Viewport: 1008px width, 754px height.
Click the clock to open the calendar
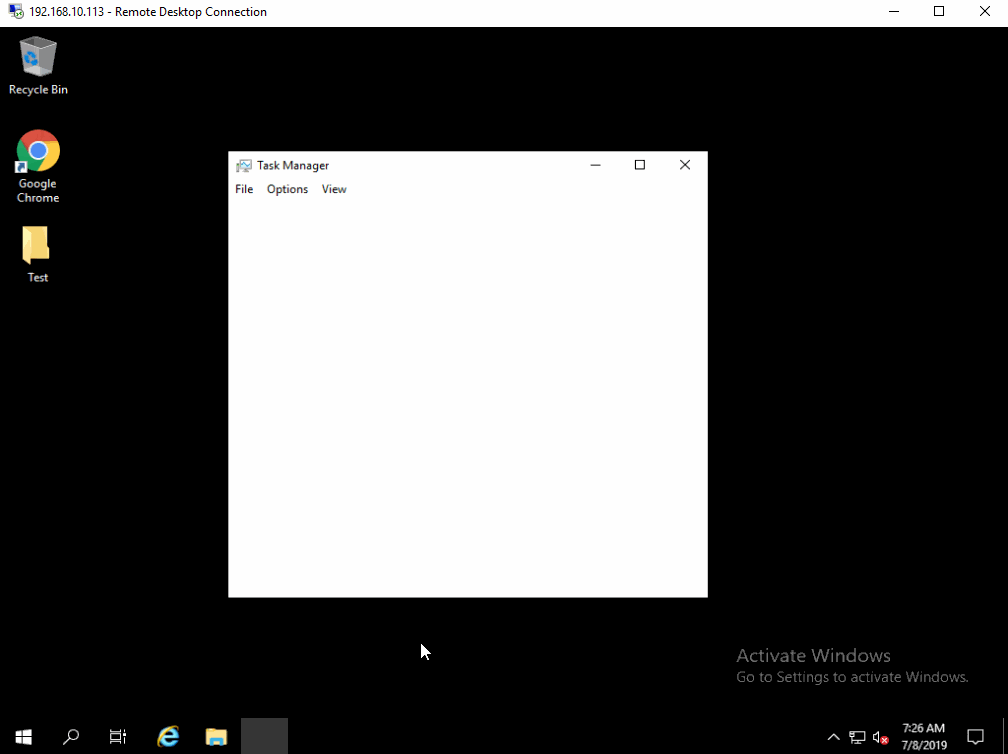923,735
